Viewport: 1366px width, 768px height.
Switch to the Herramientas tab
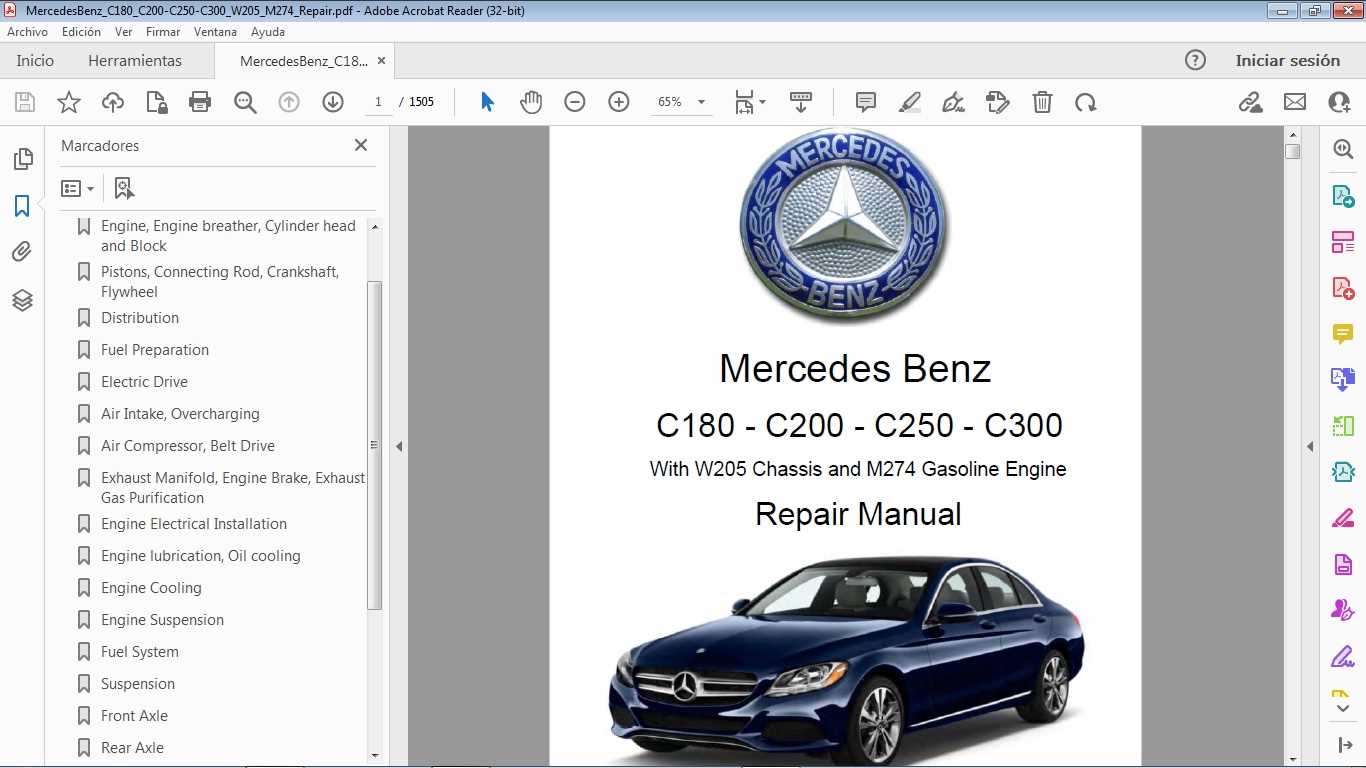tap(135, 60)
